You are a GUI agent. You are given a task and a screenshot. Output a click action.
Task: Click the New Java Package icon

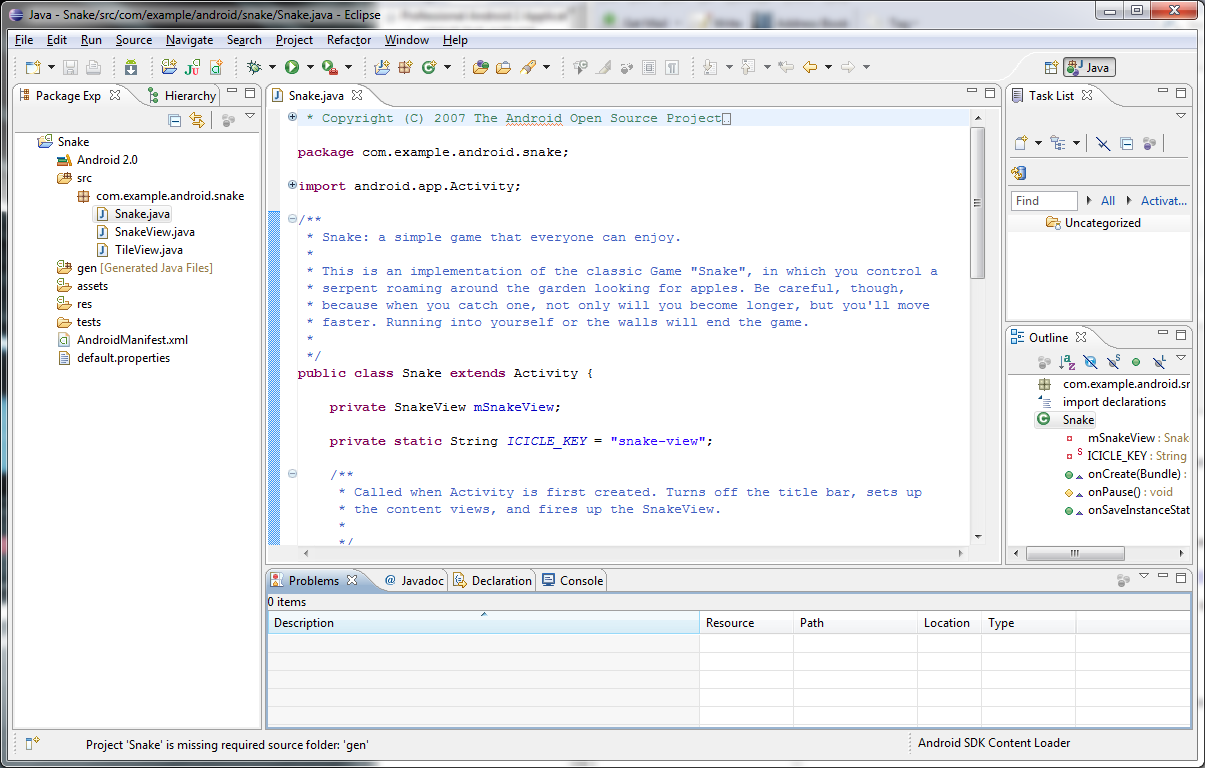coord(405,67)
